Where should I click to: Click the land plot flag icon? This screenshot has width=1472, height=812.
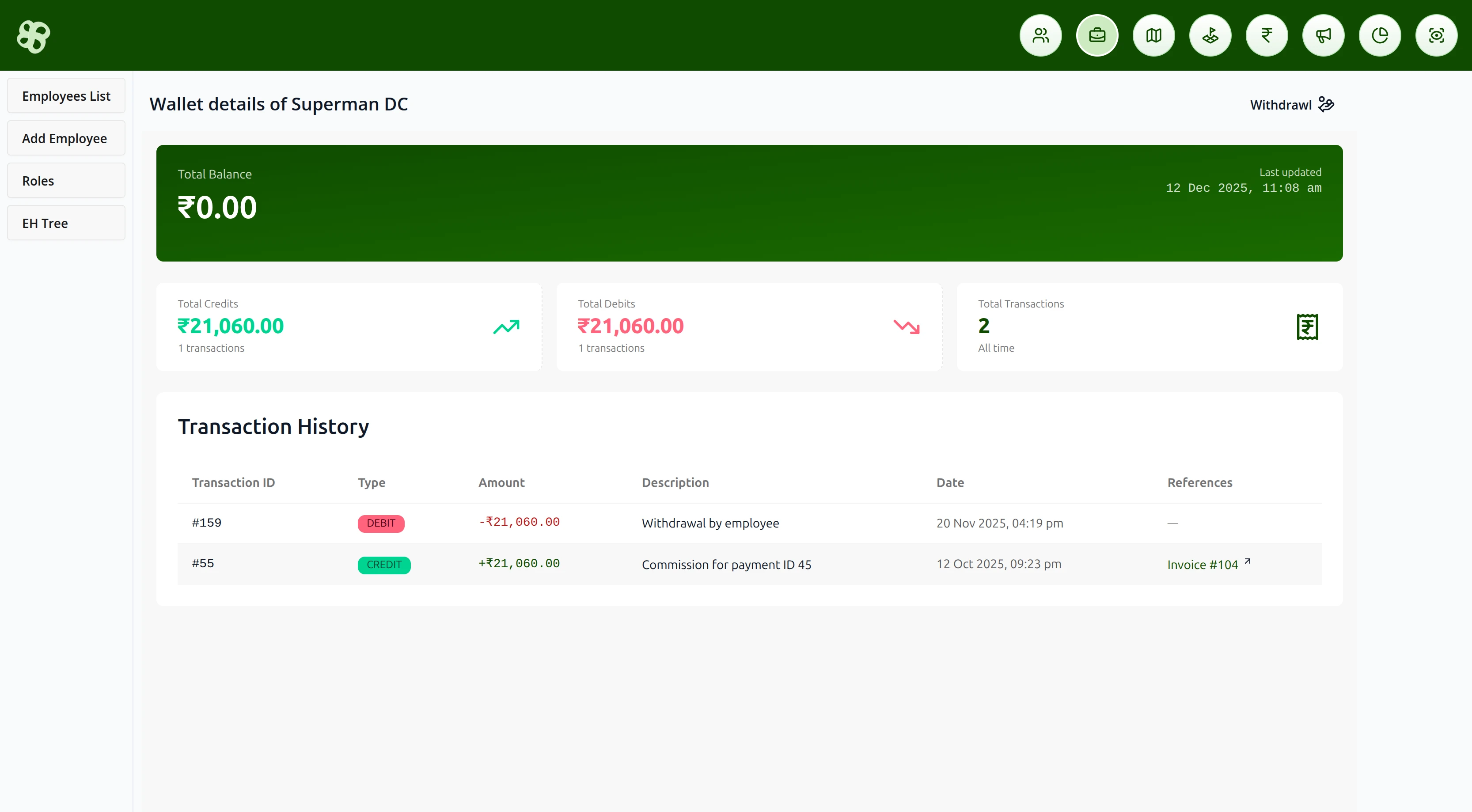tap(1210, 35)
